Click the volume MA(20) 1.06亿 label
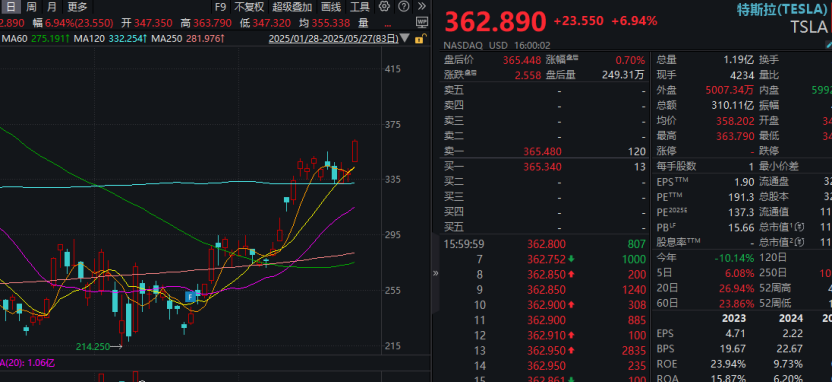The width and height of the screenshot is (832, 382). tap(28, 363)
